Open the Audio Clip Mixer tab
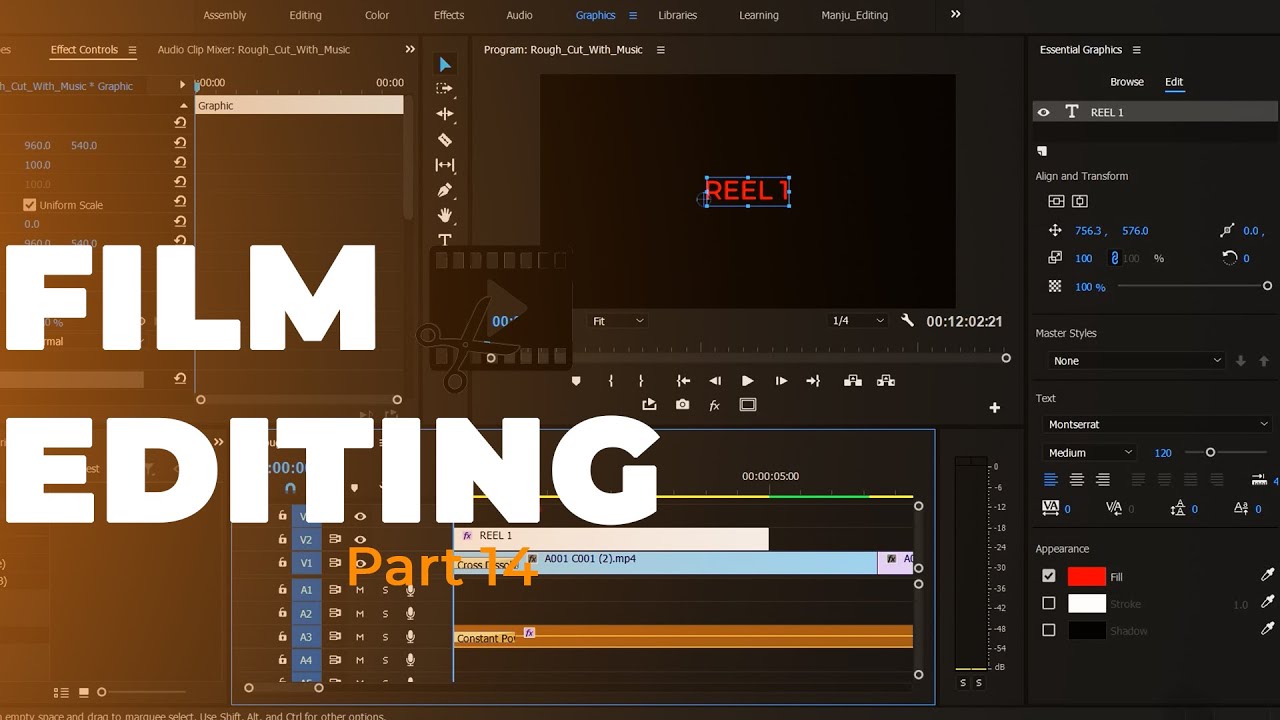 254,49
